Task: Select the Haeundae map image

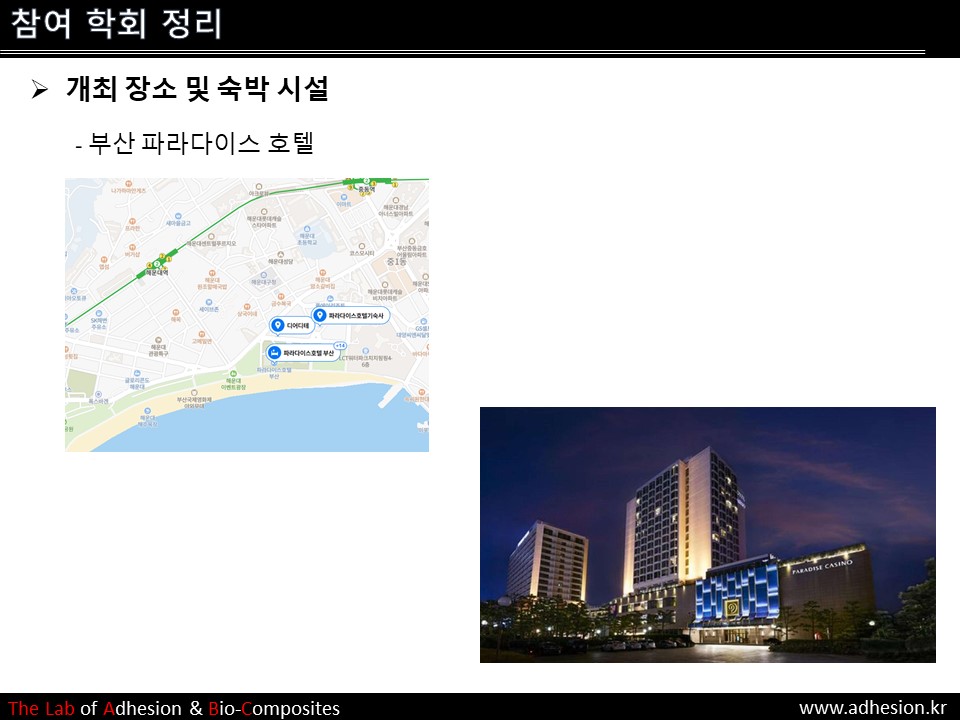Action: pos(247,315)
